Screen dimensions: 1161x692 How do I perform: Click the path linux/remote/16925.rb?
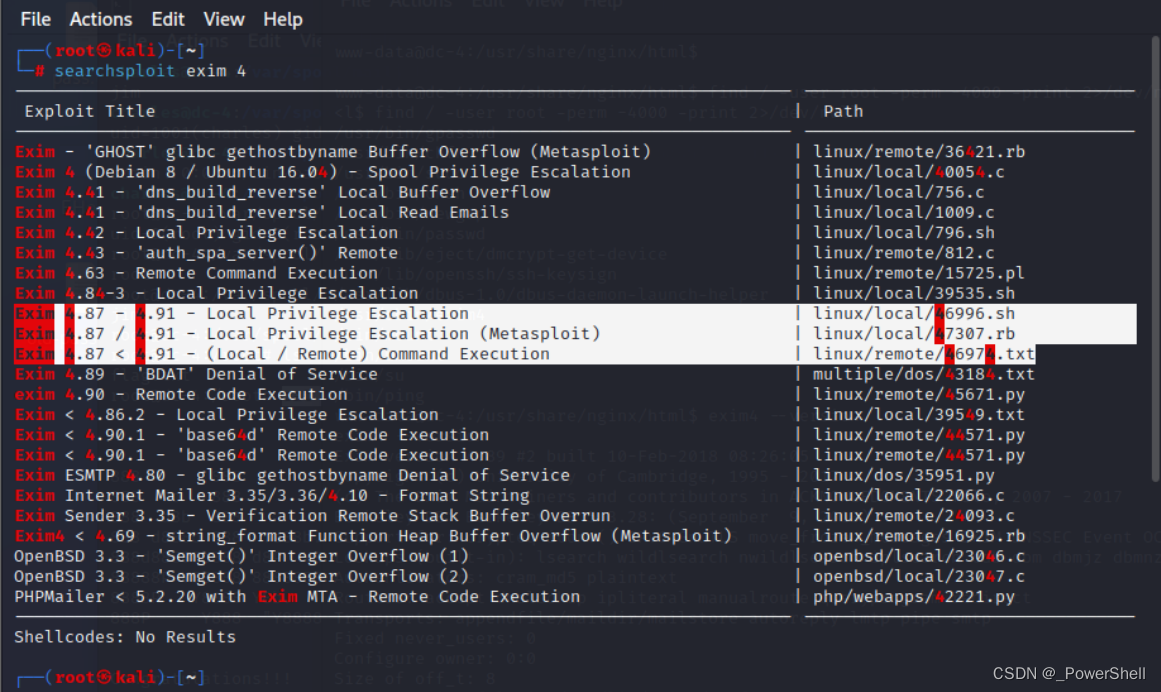click(x=919, y=536)
